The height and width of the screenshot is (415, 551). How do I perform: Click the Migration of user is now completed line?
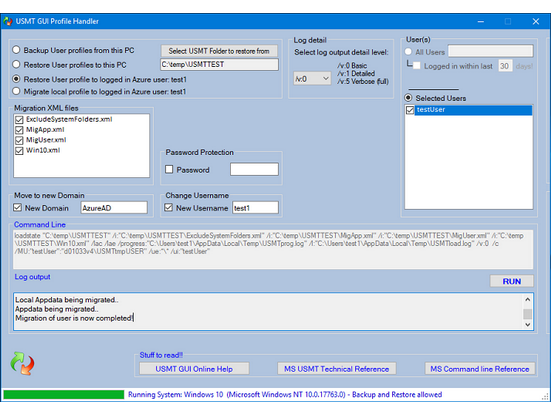click(74, 318)
